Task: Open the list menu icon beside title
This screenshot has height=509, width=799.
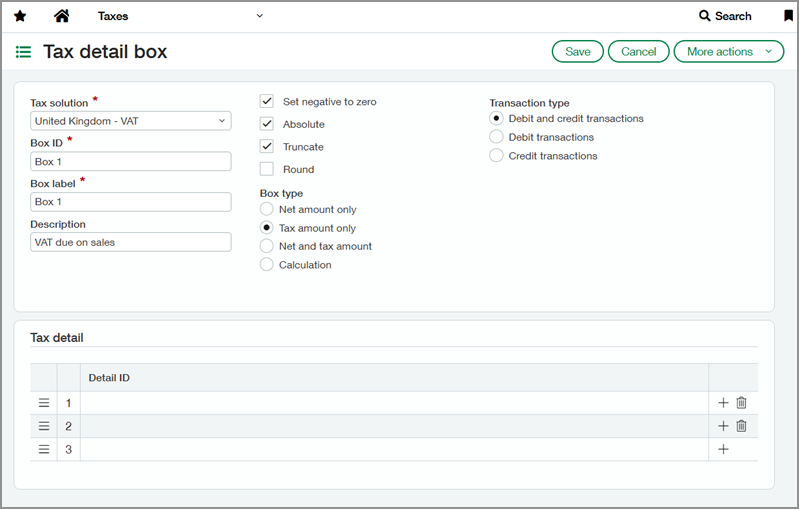Action: pos(23,52)
